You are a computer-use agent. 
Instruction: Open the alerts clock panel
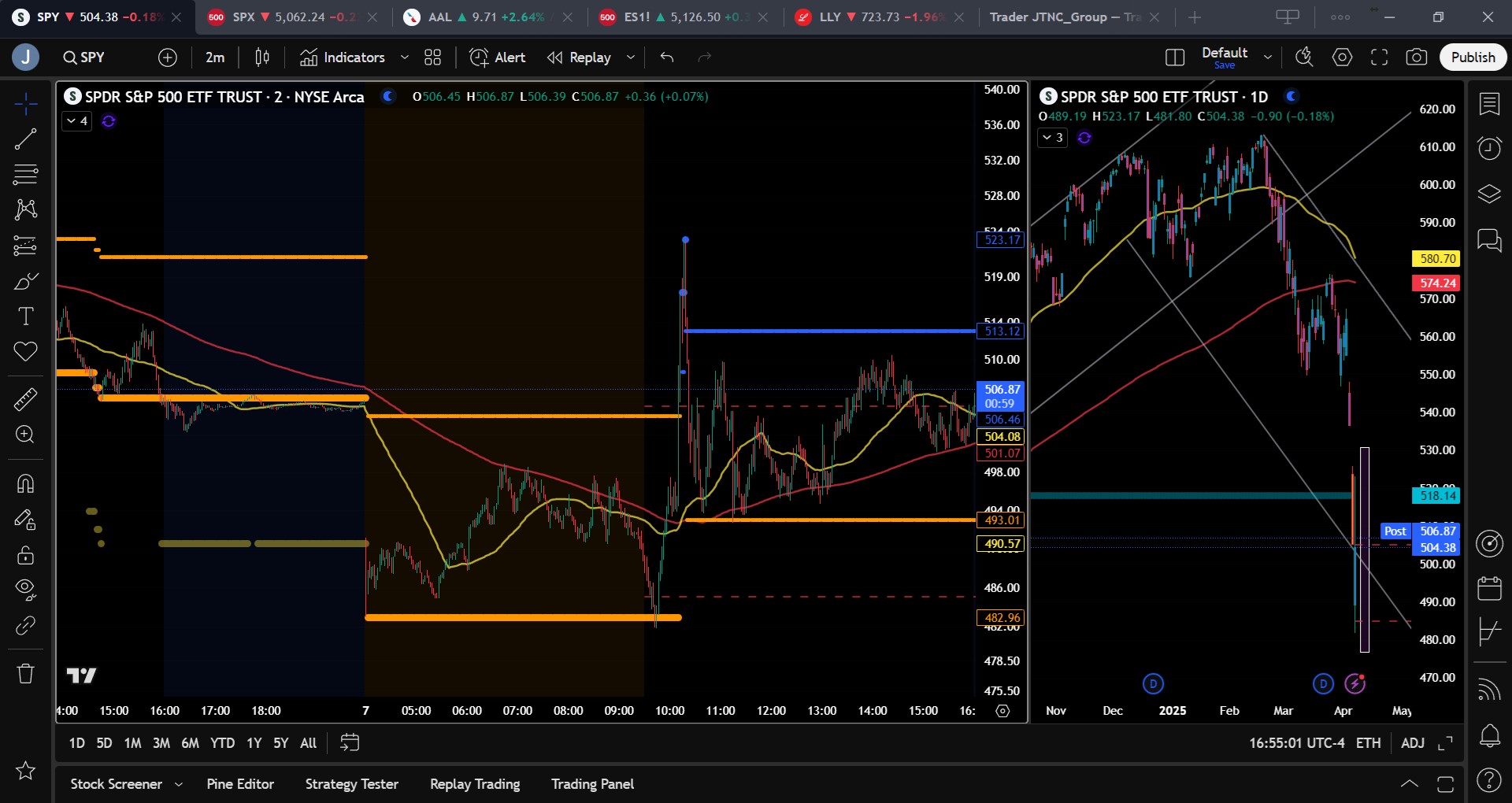click(1489, 148)
